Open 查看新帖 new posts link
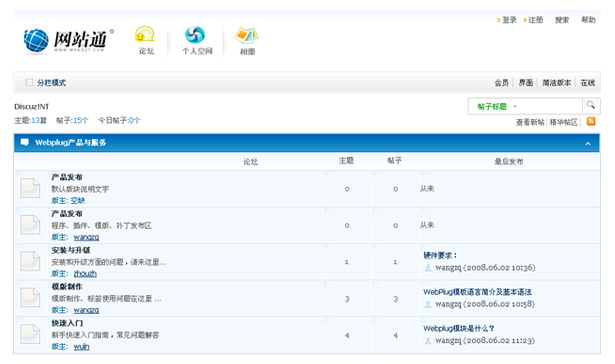615x364 pixels. pos(530,122)
